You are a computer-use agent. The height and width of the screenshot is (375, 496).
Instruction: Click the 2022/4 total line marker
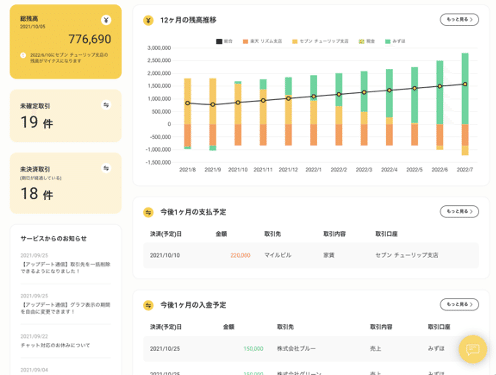pos(389,90)
